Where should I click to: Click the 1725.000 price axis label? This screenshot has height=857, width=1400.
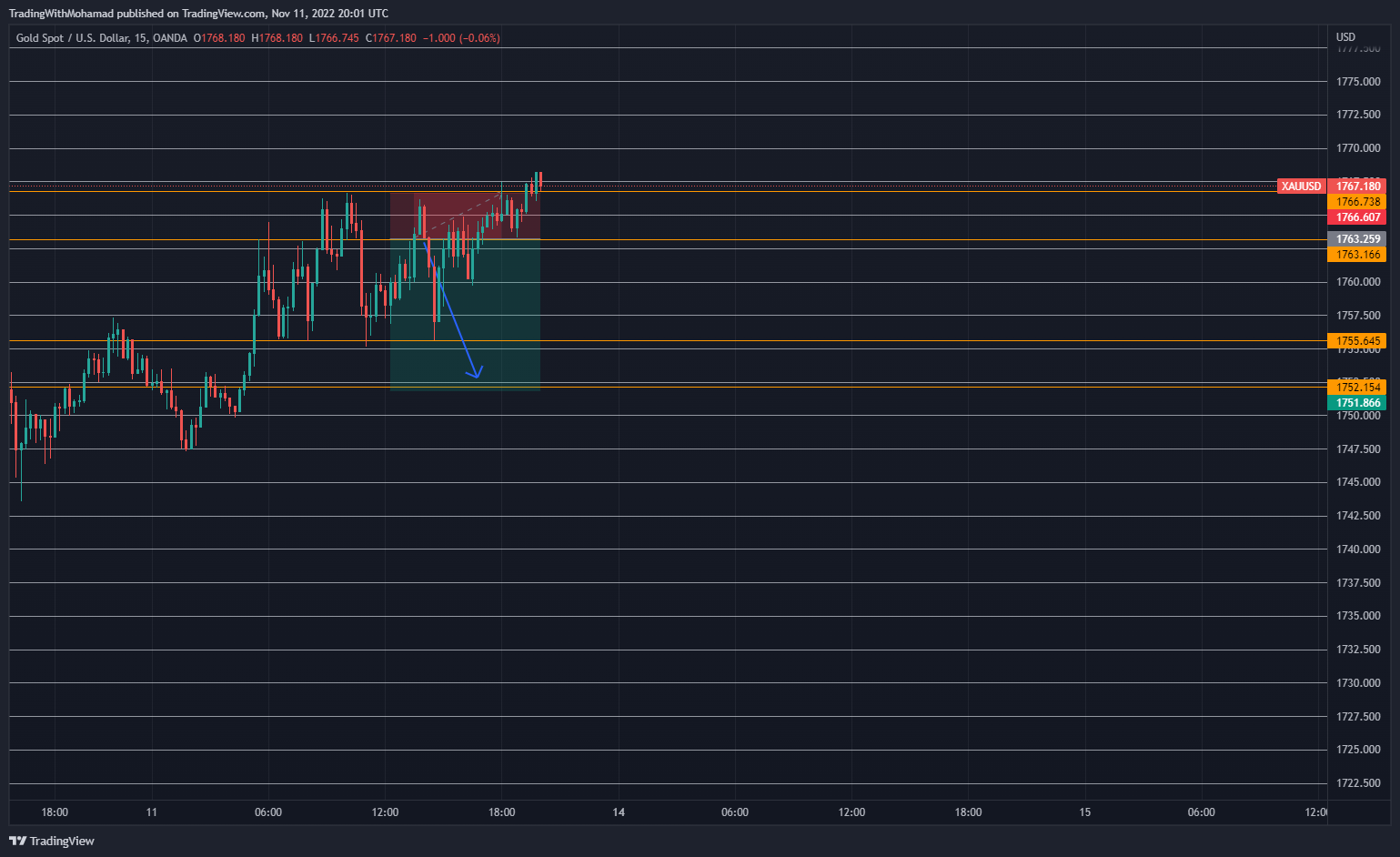click(1358, 750)
